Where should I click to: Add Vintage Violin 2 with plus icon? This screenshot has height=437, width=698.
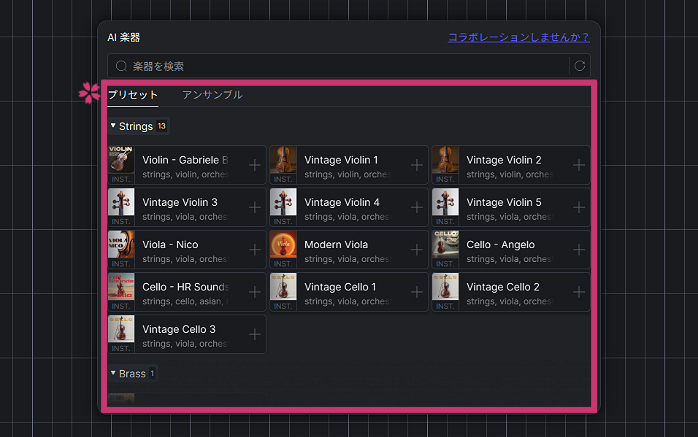[578, 165]
